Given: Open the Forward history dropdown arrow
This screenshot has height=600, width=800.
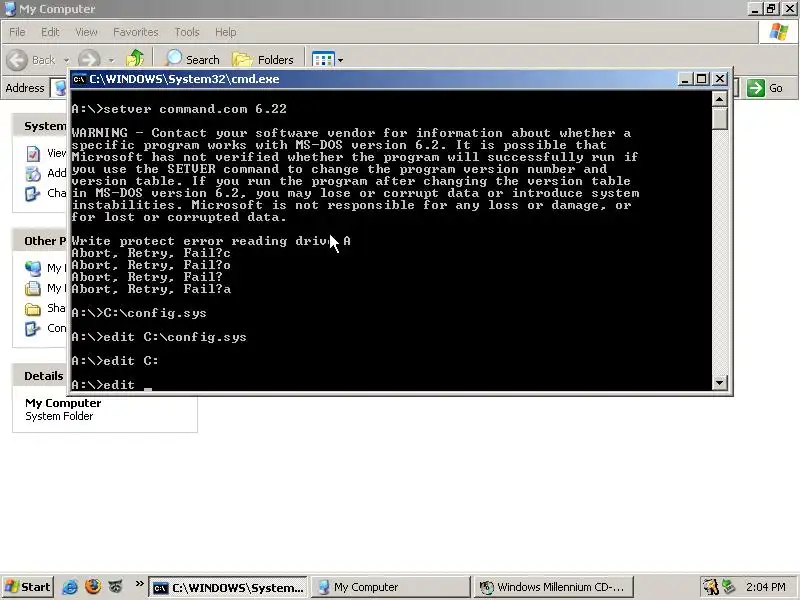Looking at the screenshot, I should coord(112,60).
